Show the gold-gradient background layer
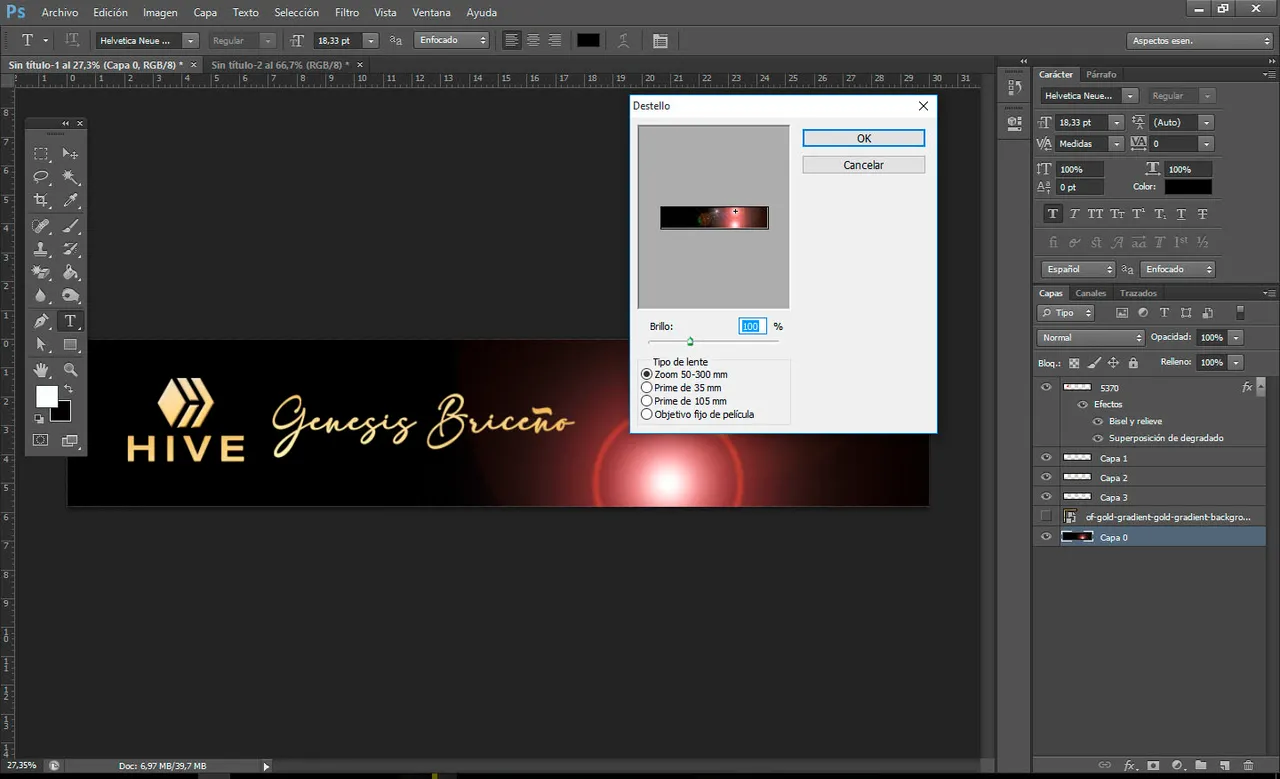1280x779 pixels. point(1046,516)
